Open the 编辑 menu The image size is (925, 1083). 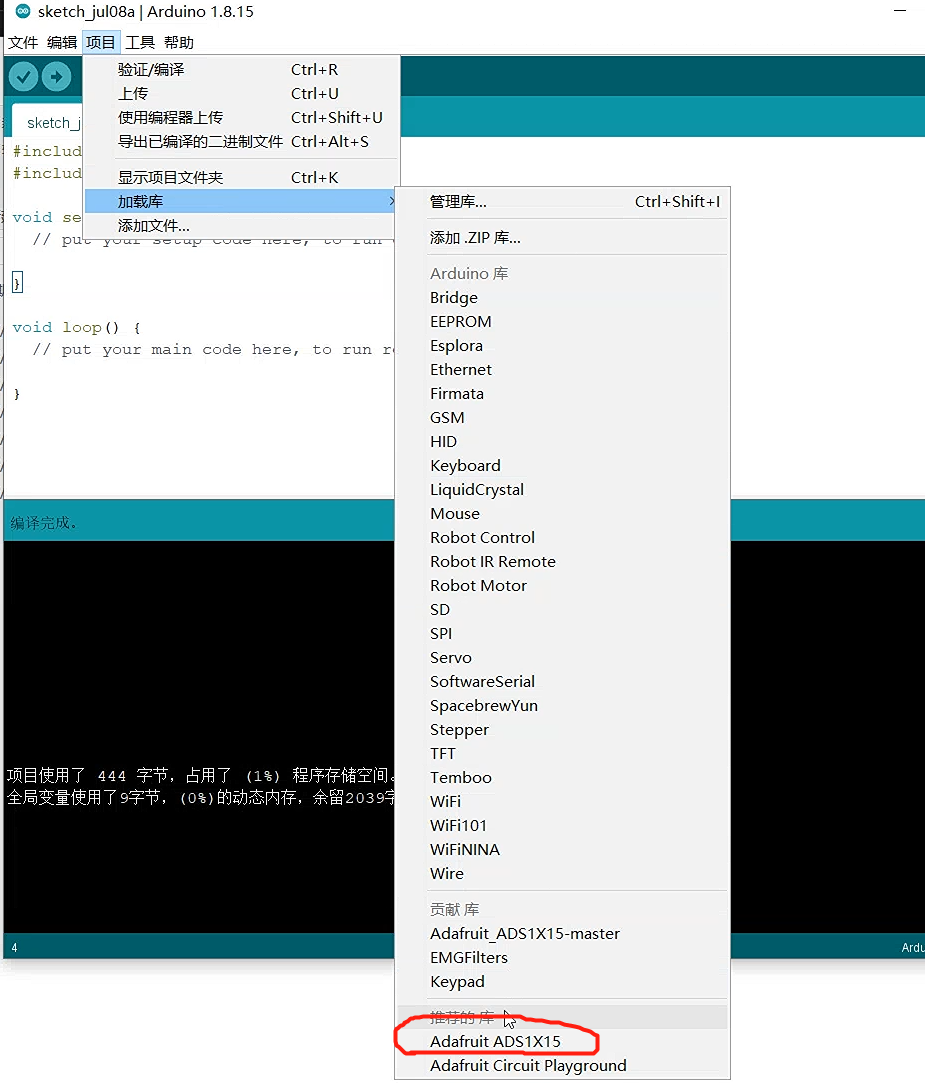(x=61, y=42)
